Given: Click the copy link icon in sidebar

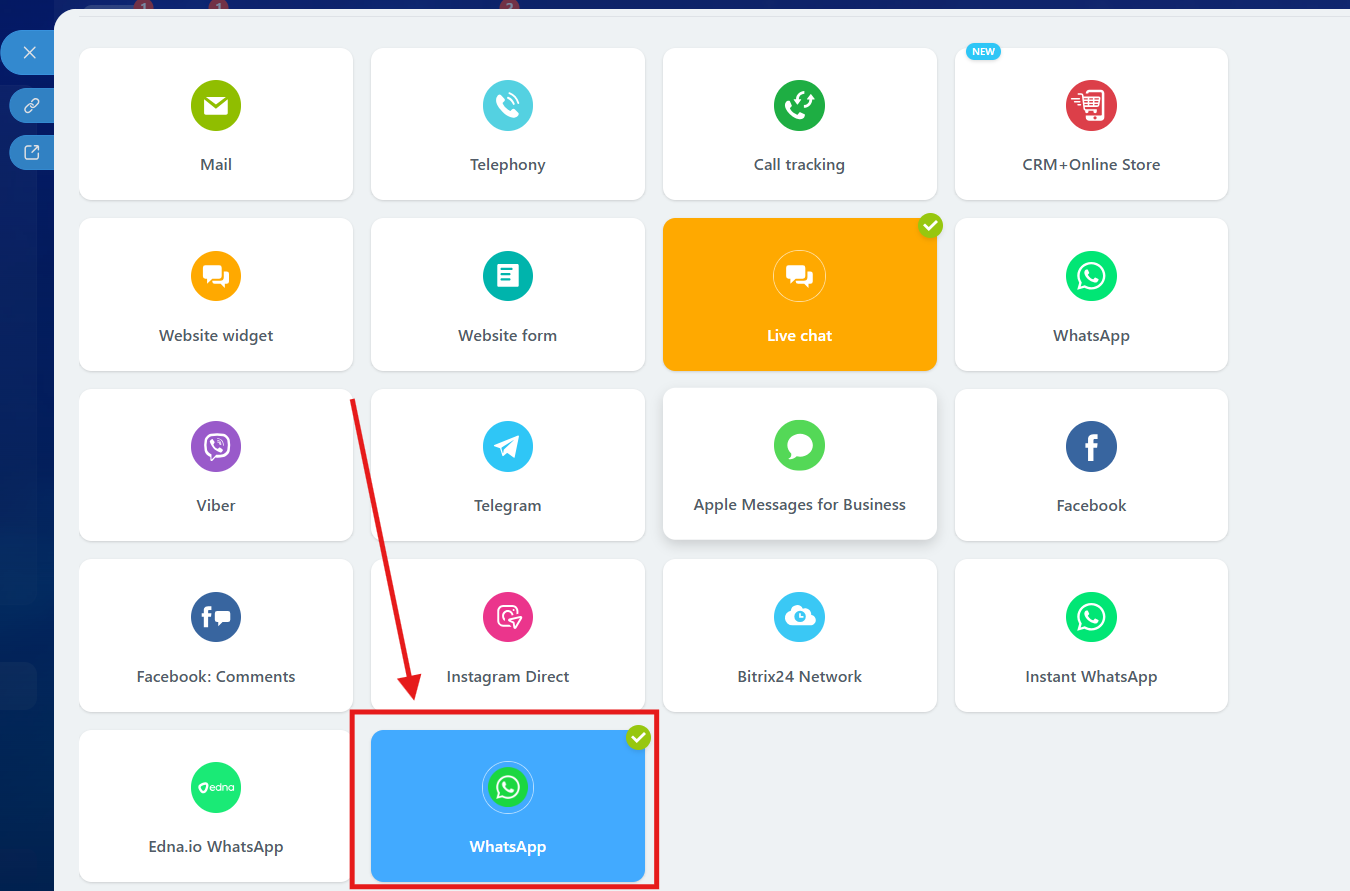Looking at the screenshot, I should (32, 105).
